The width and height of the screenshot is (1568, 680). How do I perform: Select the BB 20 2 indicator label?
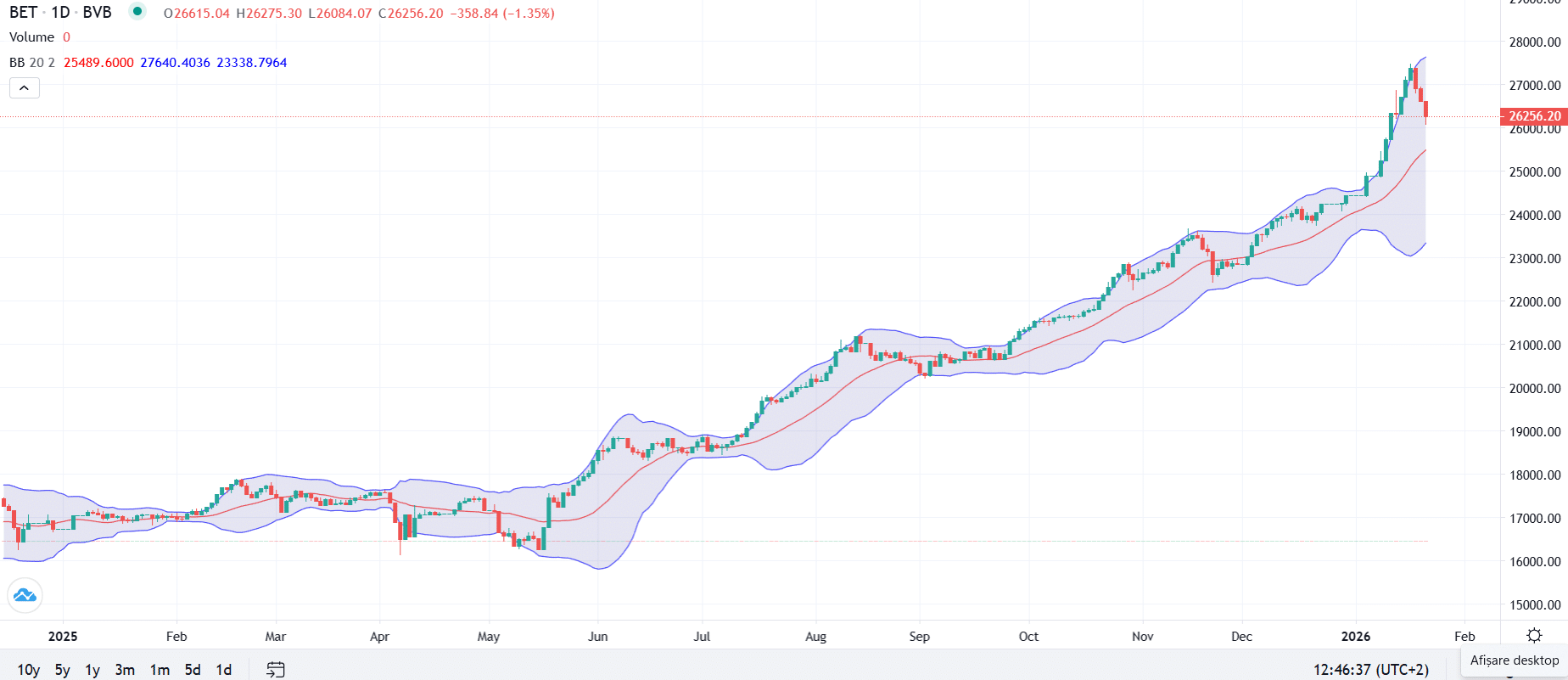tap(32, 63)
